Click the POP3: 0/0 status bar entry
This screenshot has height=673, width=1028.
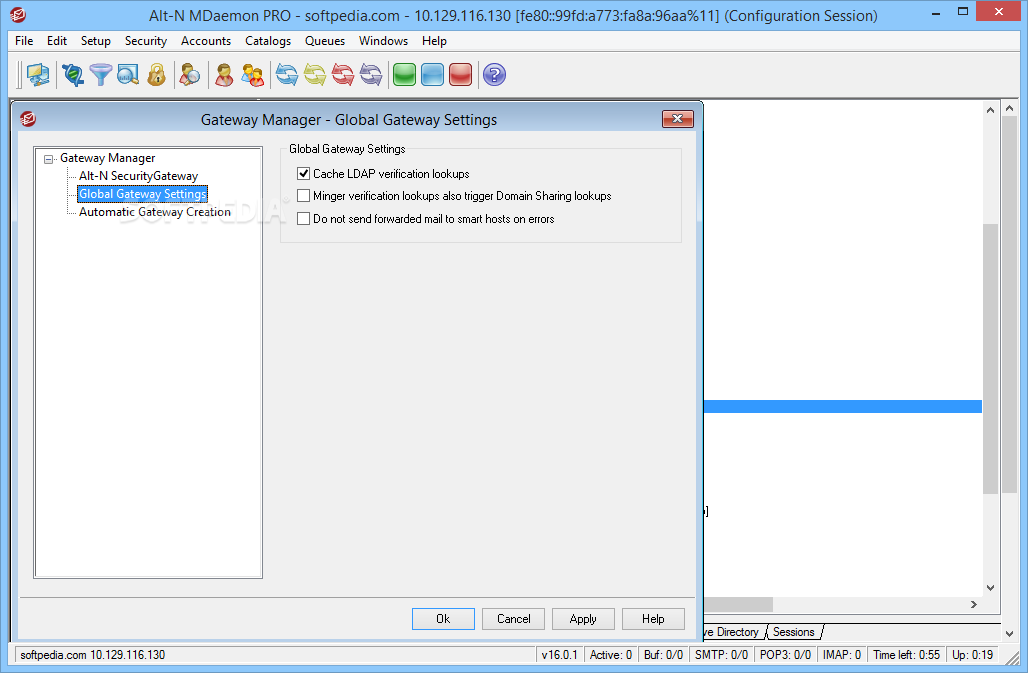[x=785, y=655]
